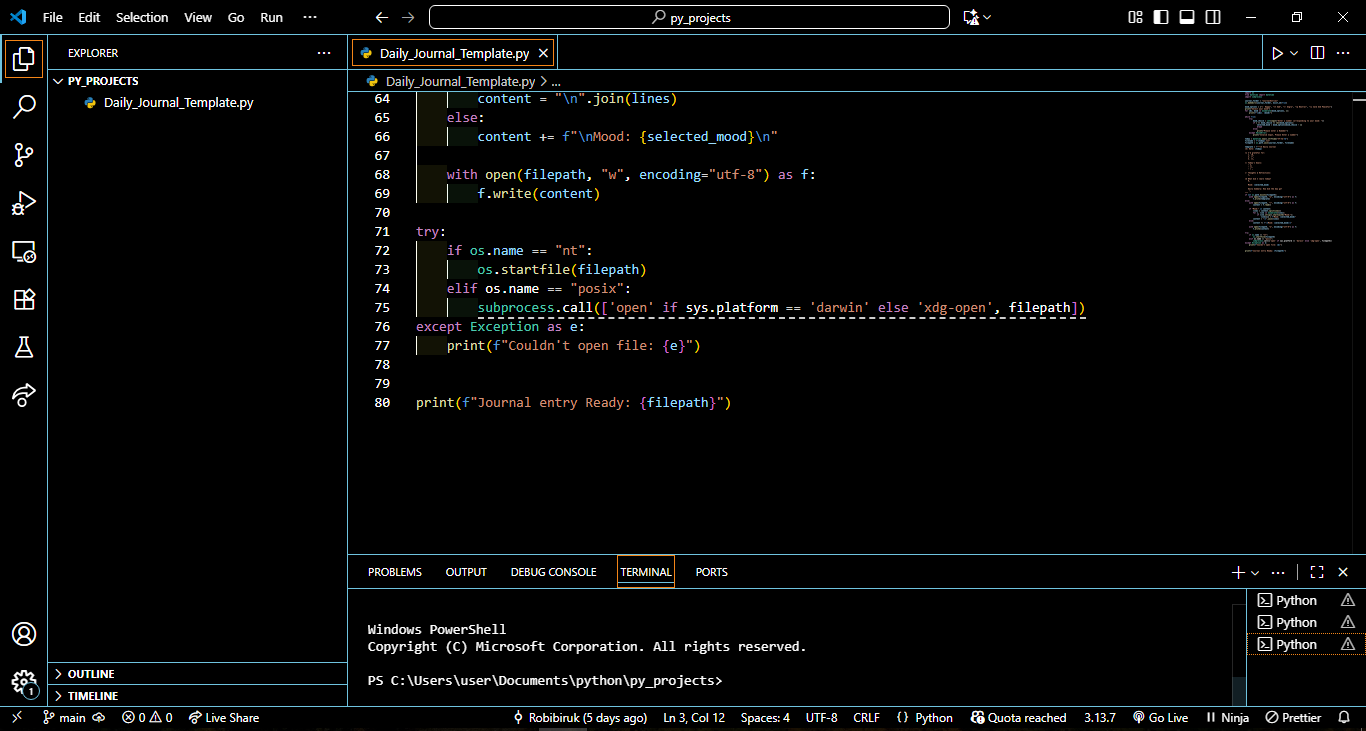Click the py_projects command center search box
Image resolution: width=1366 pixels, height=731 pixels.
(x=689, y=17)
